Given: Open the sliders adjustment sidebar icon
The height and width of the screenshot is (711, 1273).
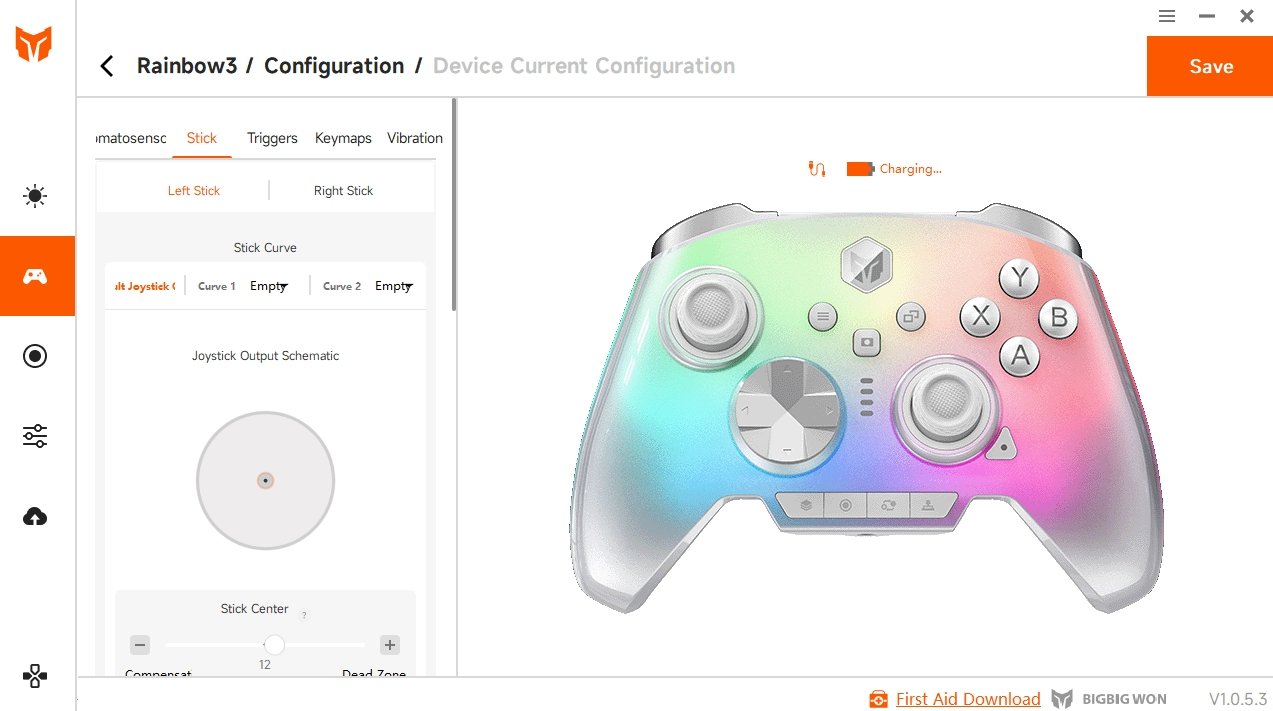Looking at the screenshot, I should point(35,436).
